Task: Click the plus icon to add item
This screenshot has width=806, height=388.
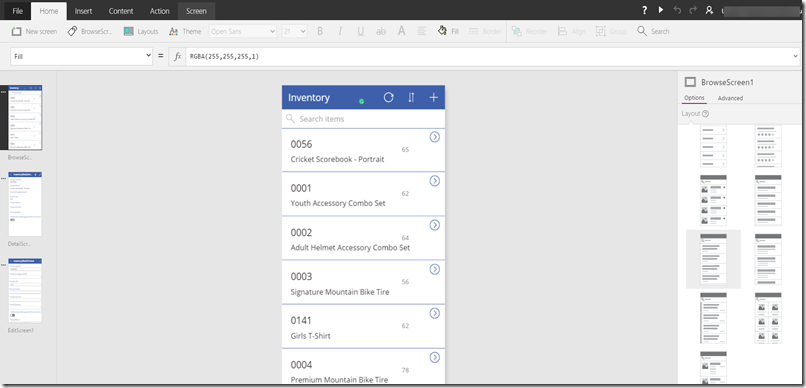Action: (x=433, y=98)
